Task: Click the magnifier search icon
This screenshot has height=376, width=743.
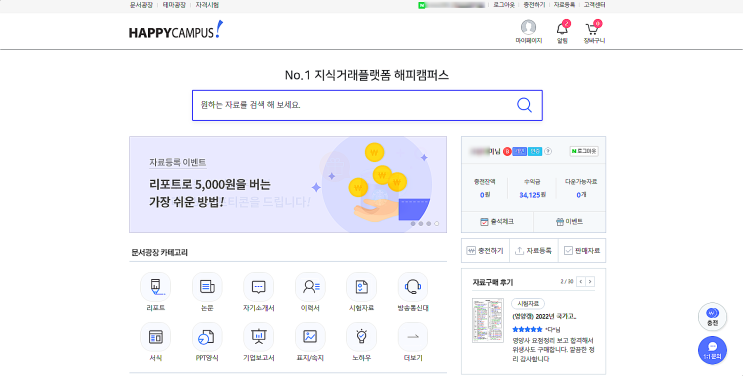Action: 524,105
